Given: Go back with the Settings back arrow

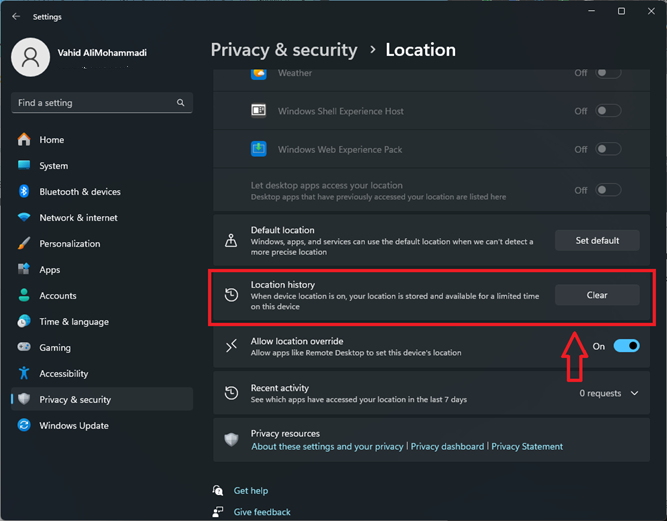Looking at the screenshot, I should point(16,17).
